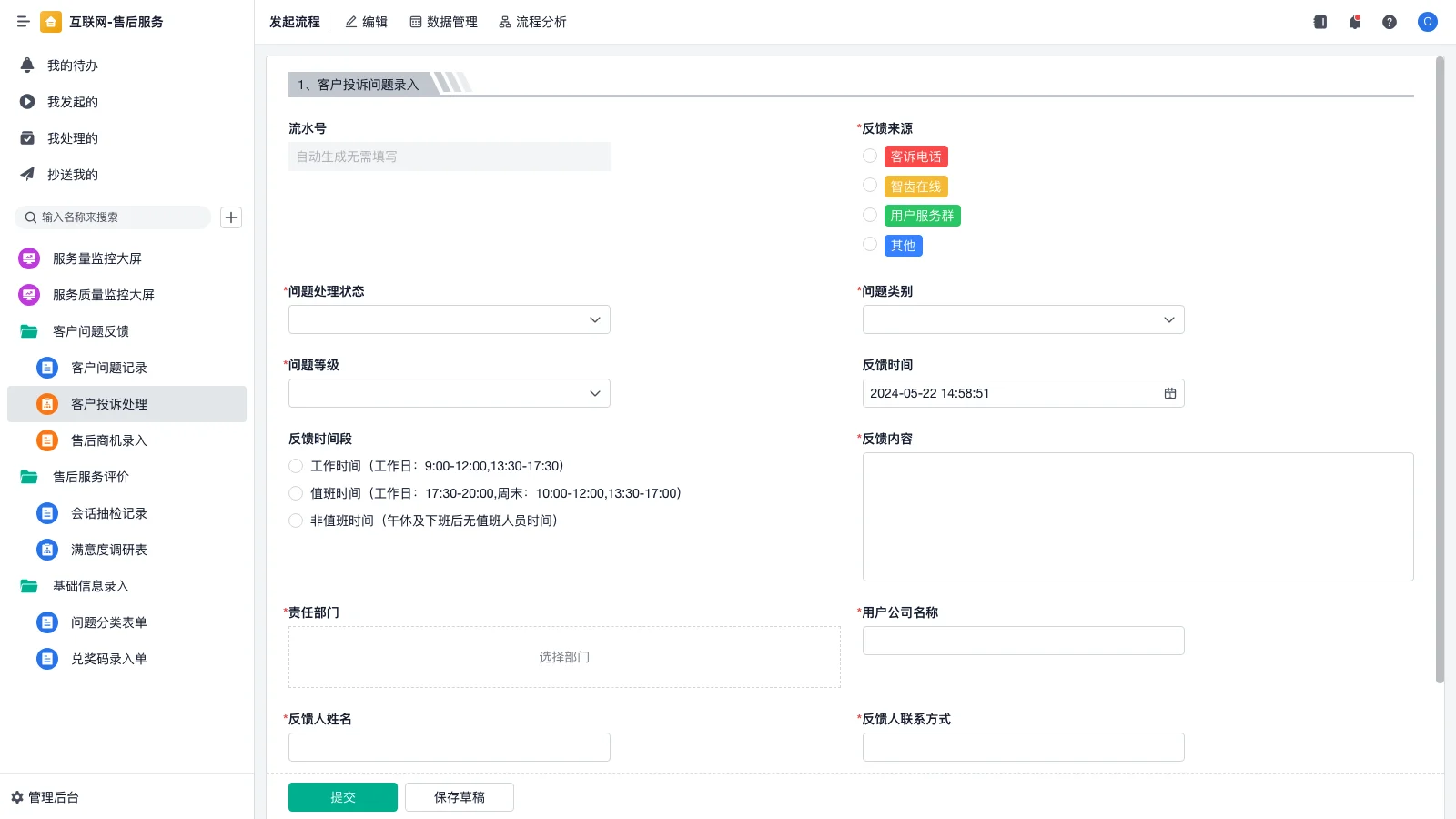Switch to 数据管理 in the top bar

click(x=444, y=22)
